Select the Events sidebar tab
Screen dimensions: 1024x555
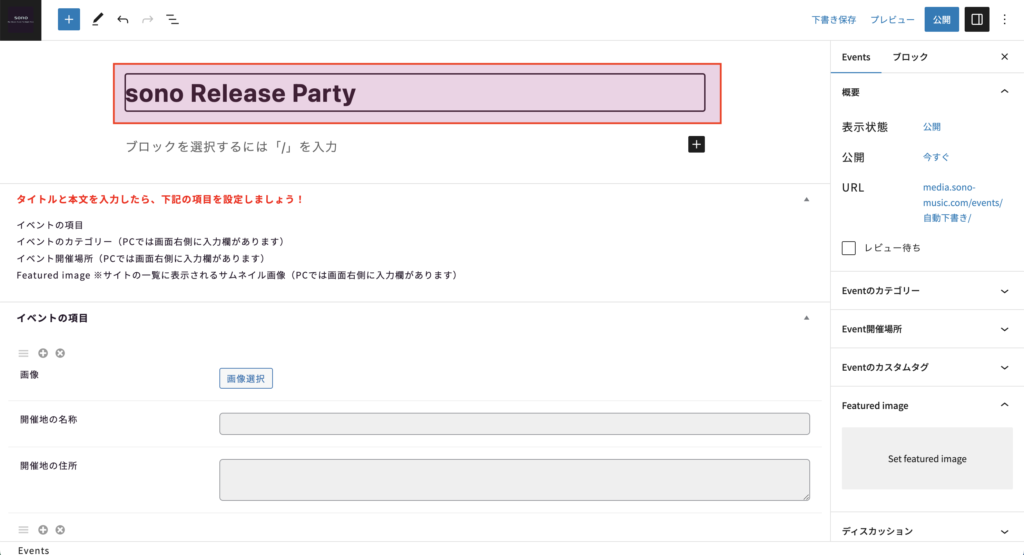(x=856, y=57)
